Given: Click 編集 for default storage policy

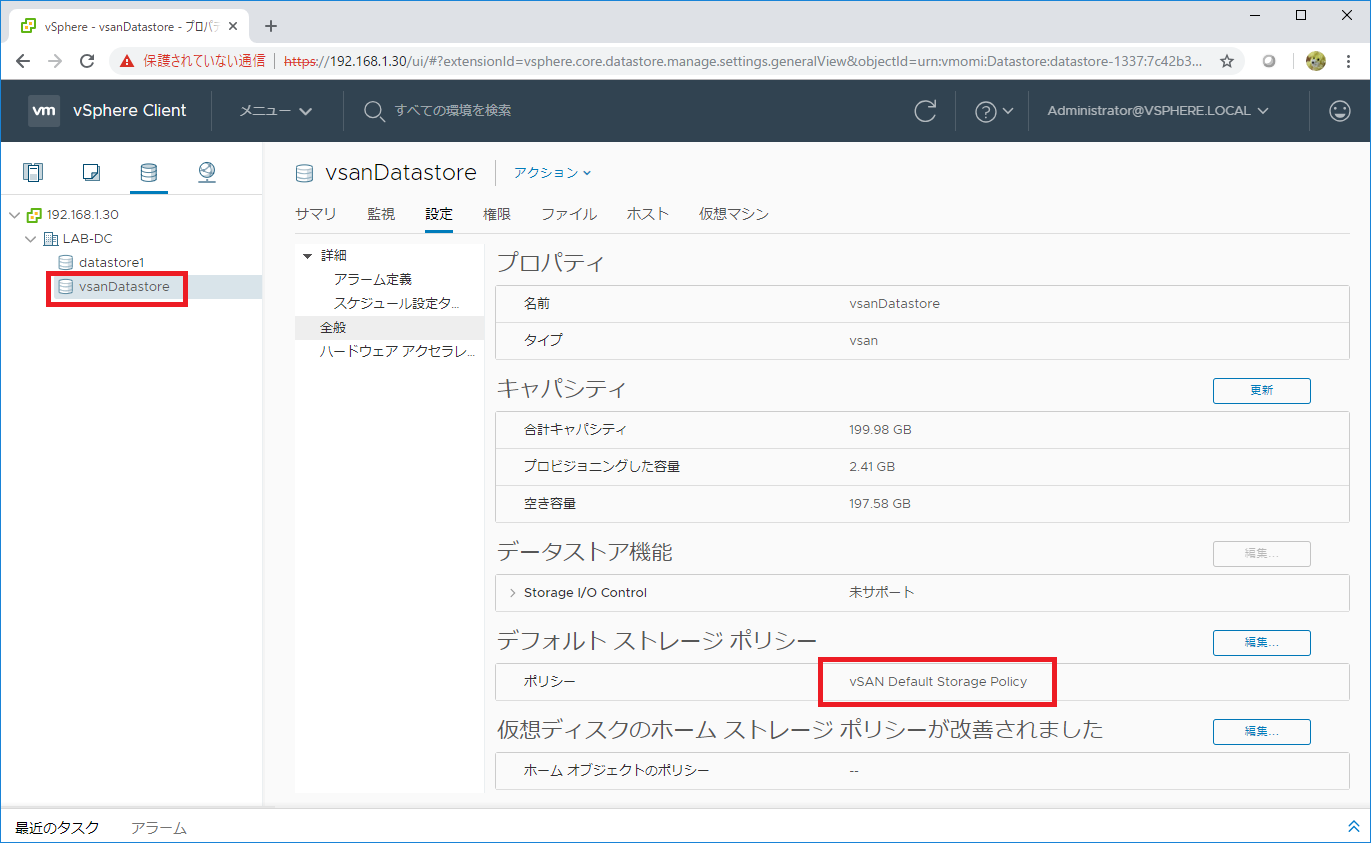Looking at the screenshot, I should [1261, 643].
